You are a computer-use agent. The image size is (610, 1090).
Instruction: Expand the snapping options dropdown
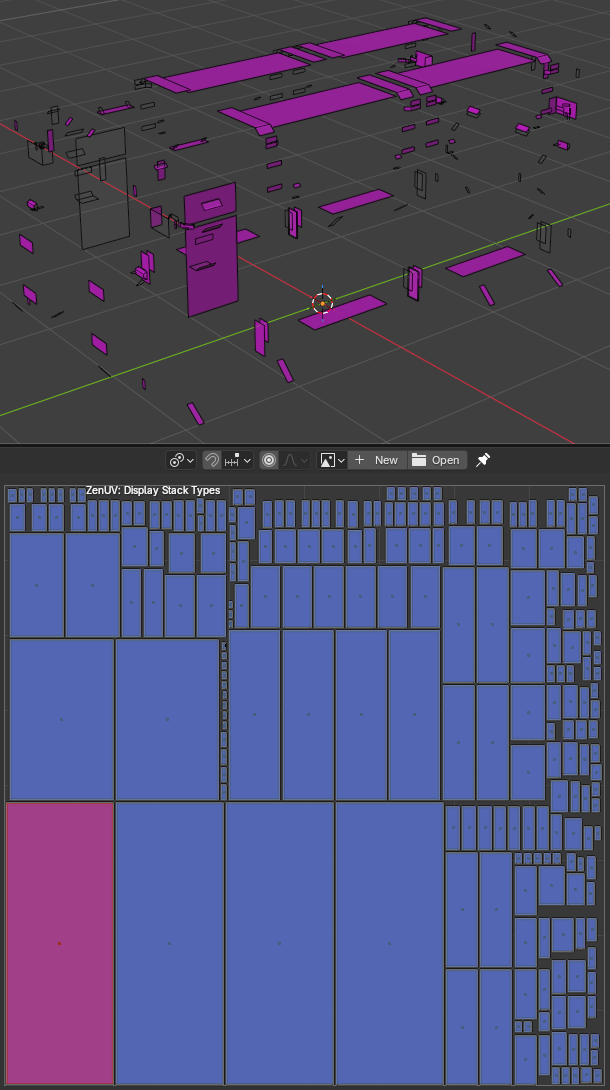(x=238, y=460)
